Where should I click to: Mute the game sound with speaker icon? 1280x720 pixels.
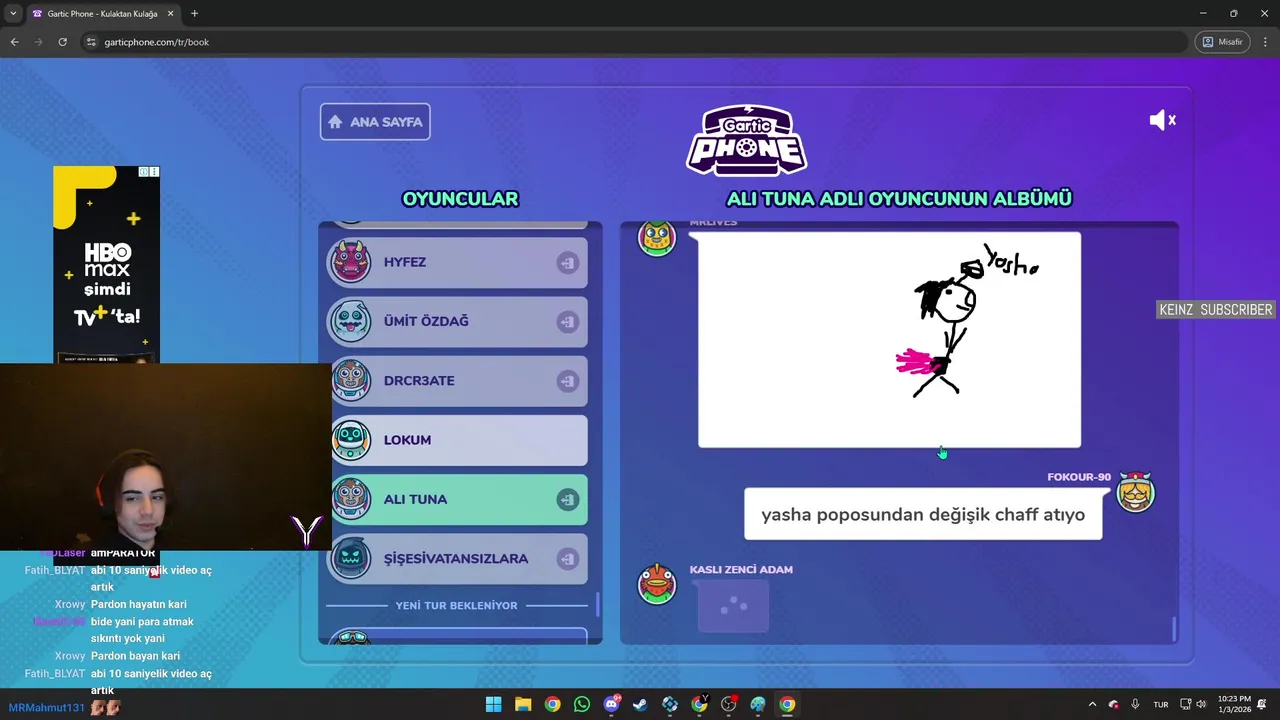tap(1162, 120)
